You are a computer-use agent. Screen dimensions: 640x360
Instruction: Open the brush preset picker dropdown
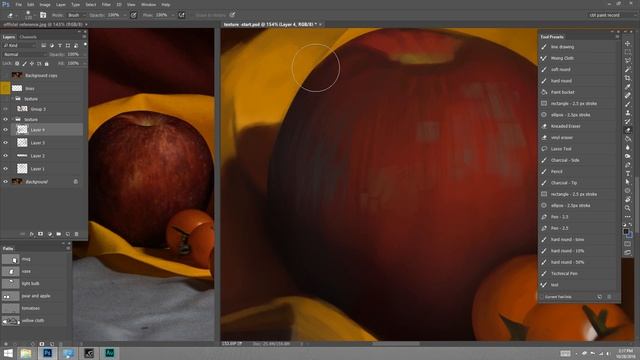point(35,15)
